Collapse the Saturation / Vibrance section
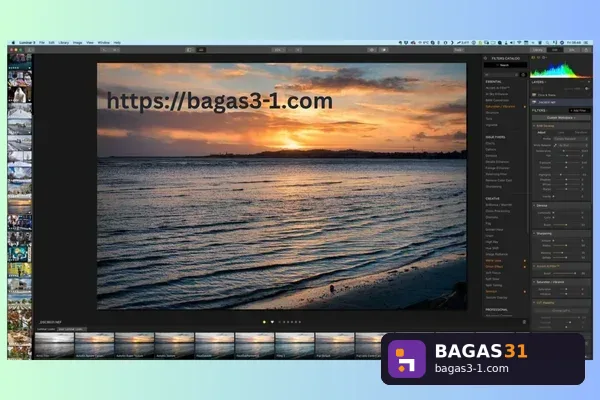Screen dimensions: 600x400 coord(534,282)
